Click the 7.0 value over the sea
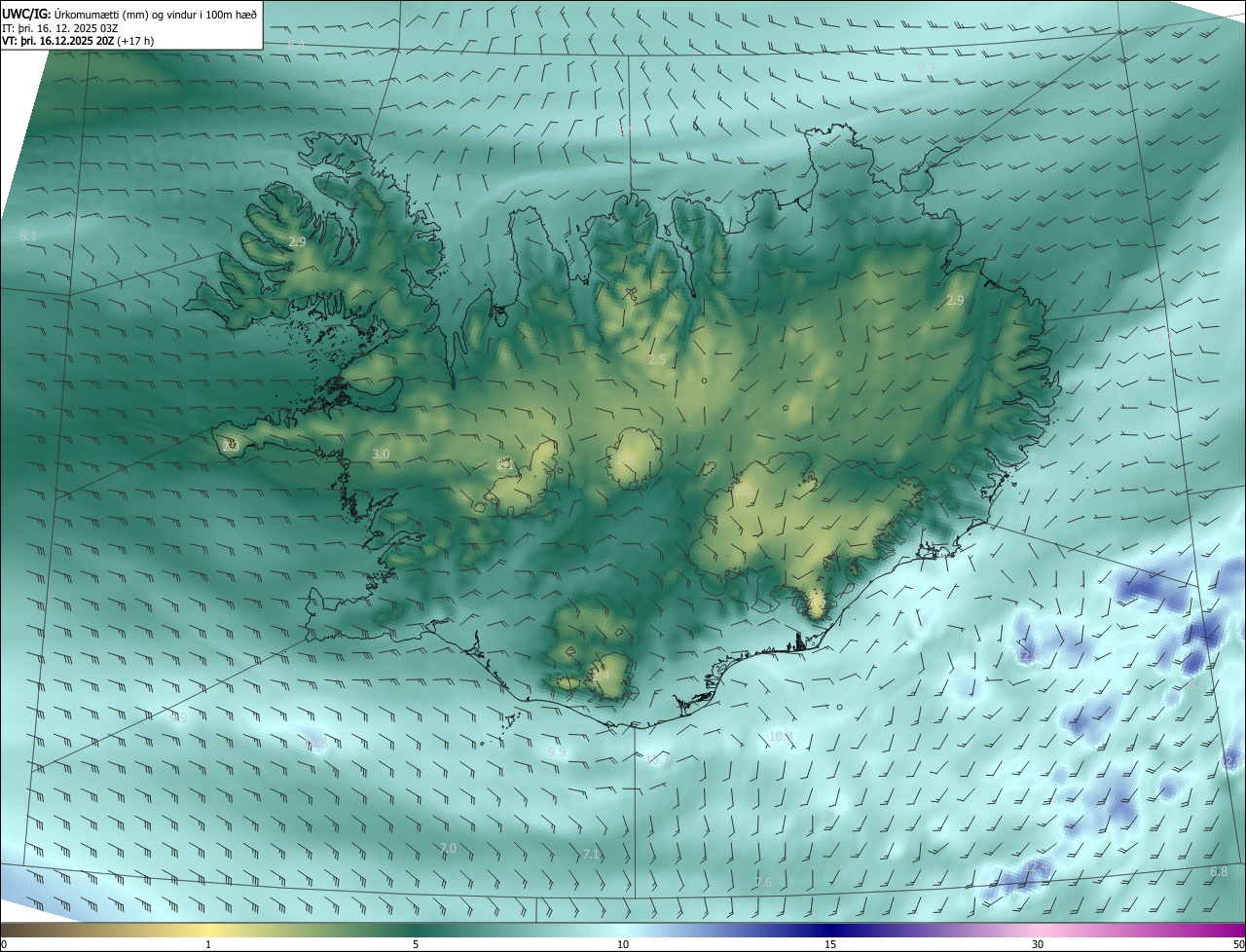The width and height of the screenshot is (1246, 952). click(x=448, y=849)
